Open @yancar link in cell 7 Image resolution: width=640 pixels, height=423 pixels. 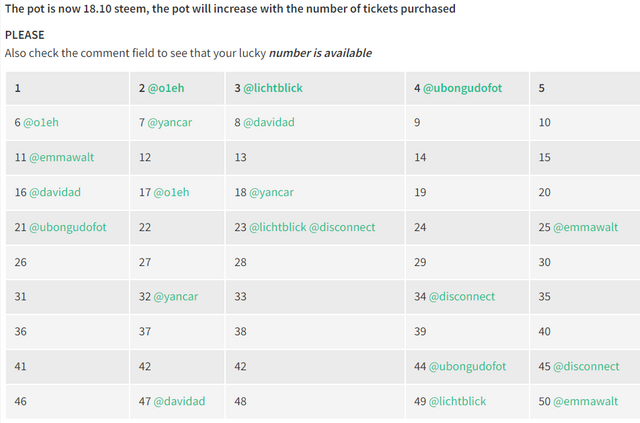(x=169, y=122)
